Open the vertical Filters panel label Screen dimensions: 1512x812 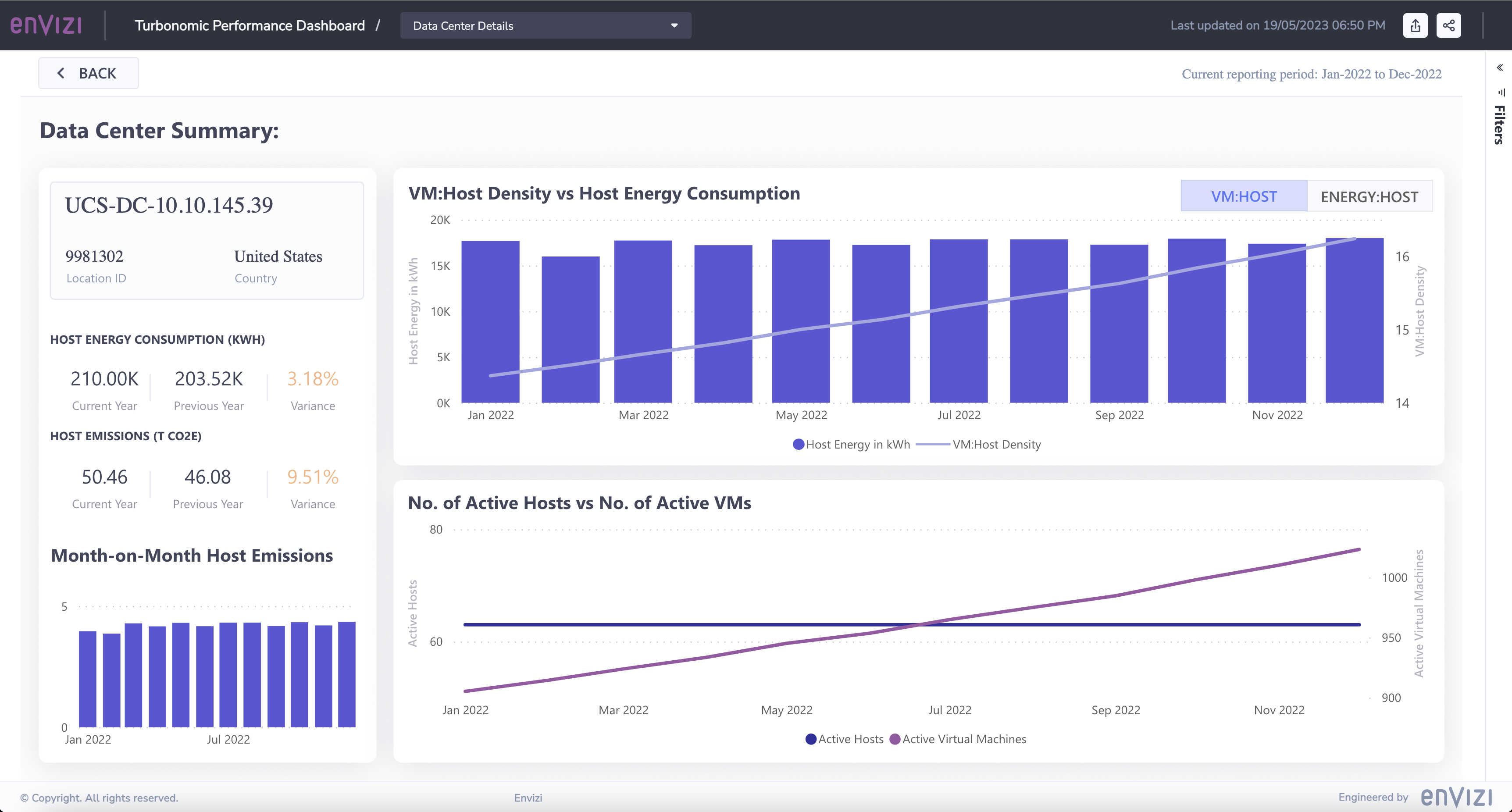(x=1499, y=125)
